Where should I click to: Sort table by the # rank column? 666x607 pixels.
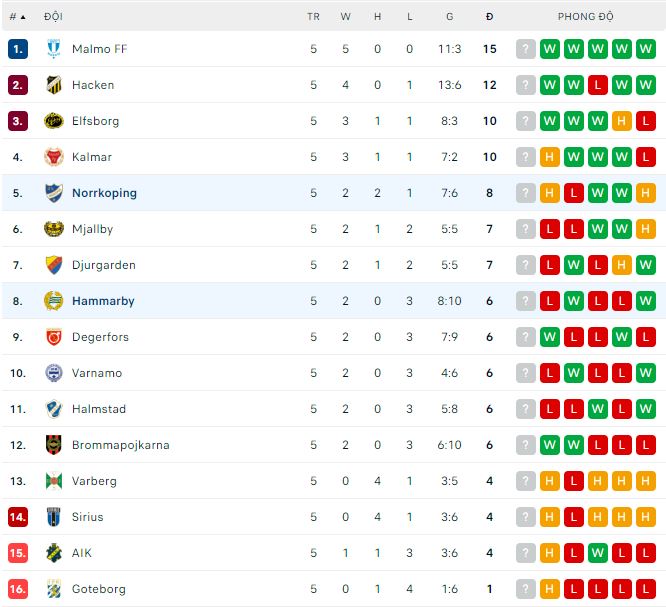17,17
